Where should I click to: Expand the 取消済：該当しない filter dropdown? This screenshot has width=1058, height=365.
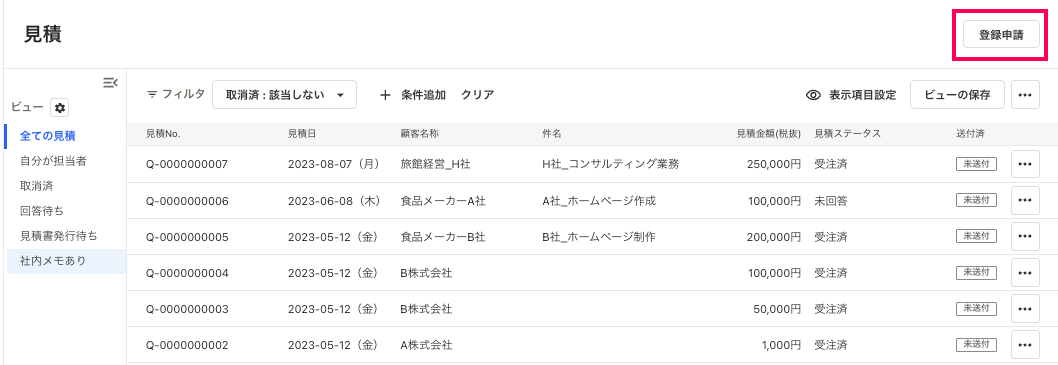pos(284,95)
